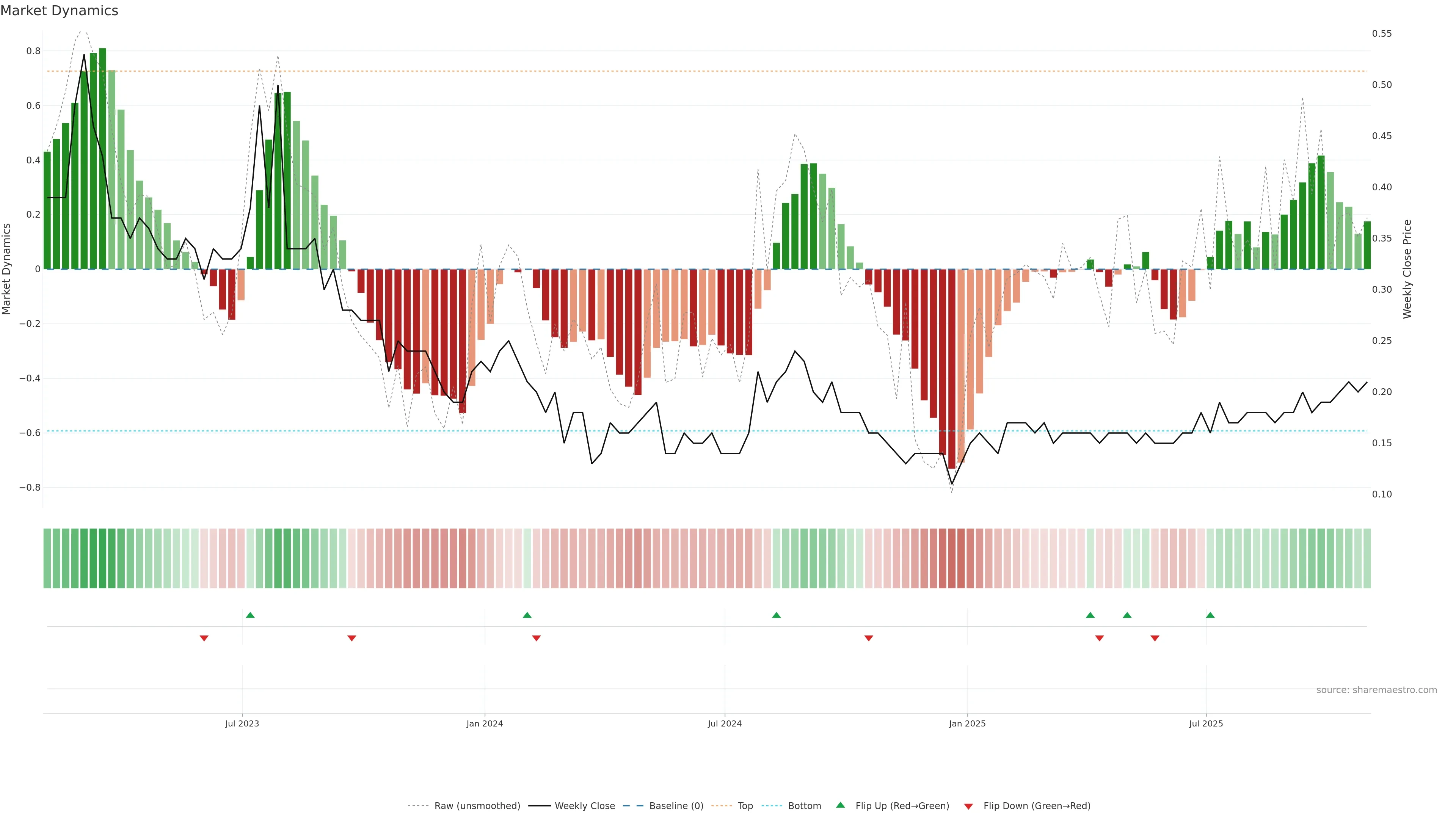This screenshot has height=819, width=1456.
Task: Toggle the Top threshold legend entry
Action: tap(745, 806)
